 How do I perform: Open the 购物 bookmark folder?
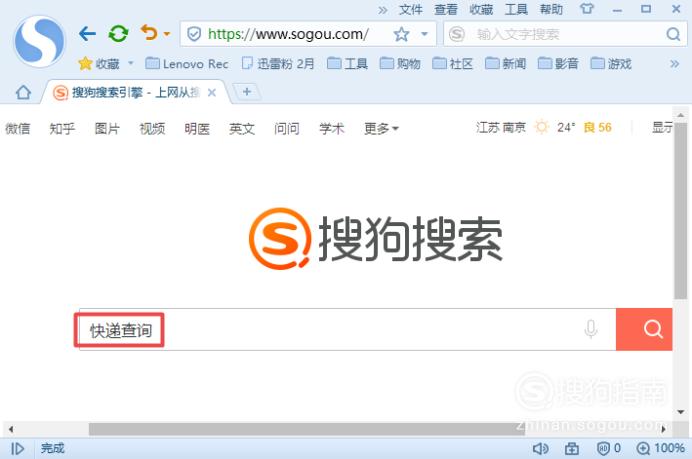tap(400, 64)
